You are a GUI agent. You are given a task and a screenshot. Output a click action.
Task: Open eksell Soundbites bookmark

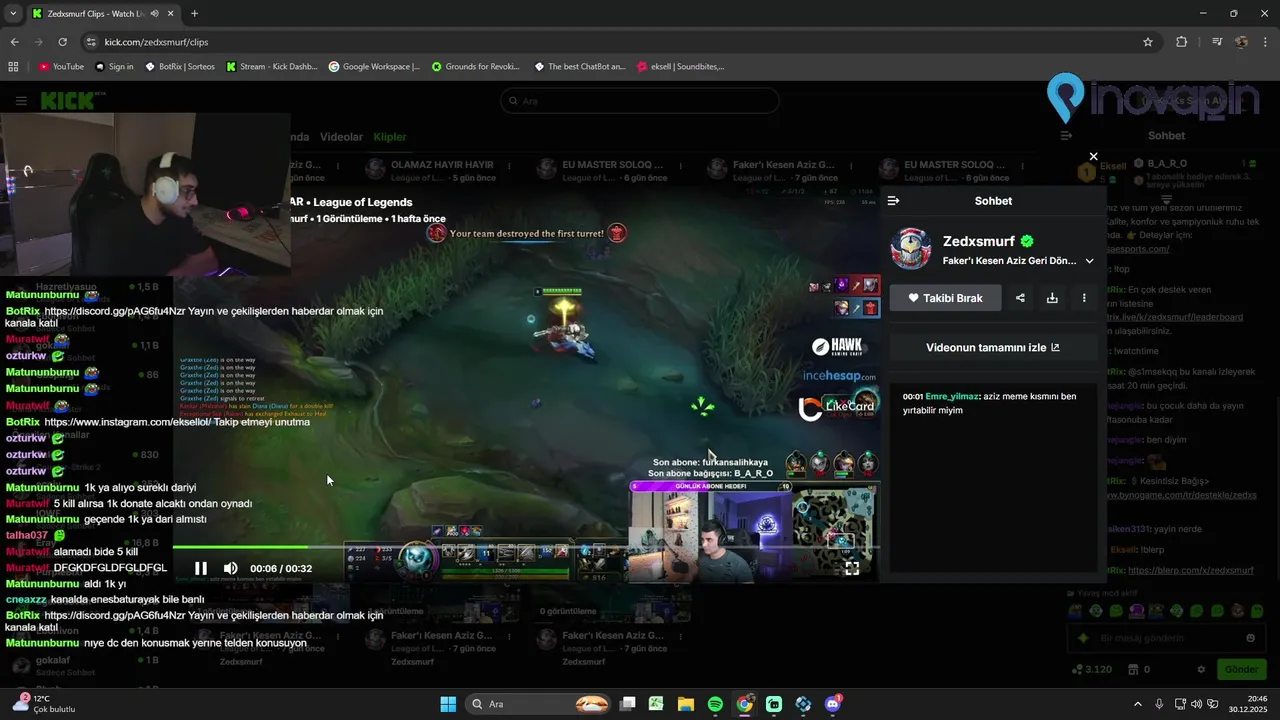point(680,67)
